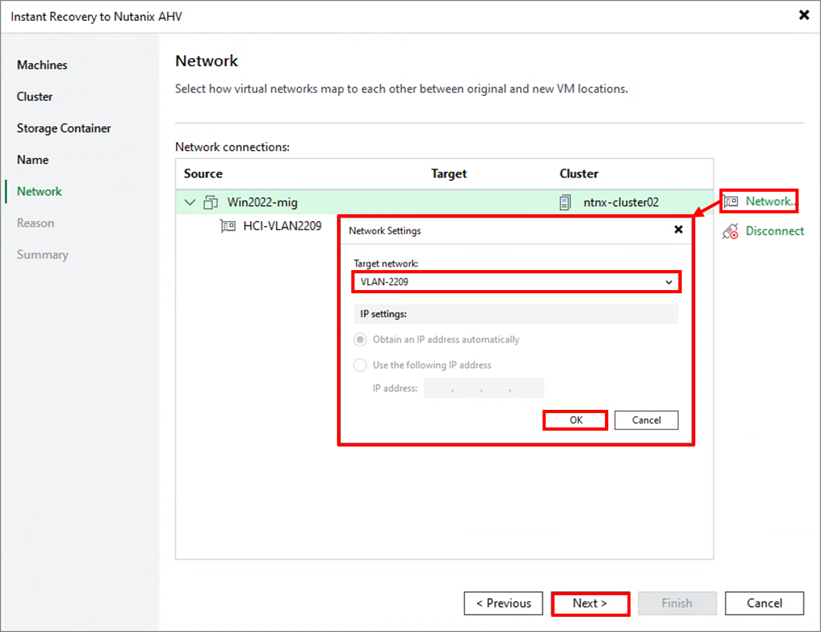Select the HCI-VLAN2209 network row
The height and width of the screenshot is (632, 821).
[282, 226]
